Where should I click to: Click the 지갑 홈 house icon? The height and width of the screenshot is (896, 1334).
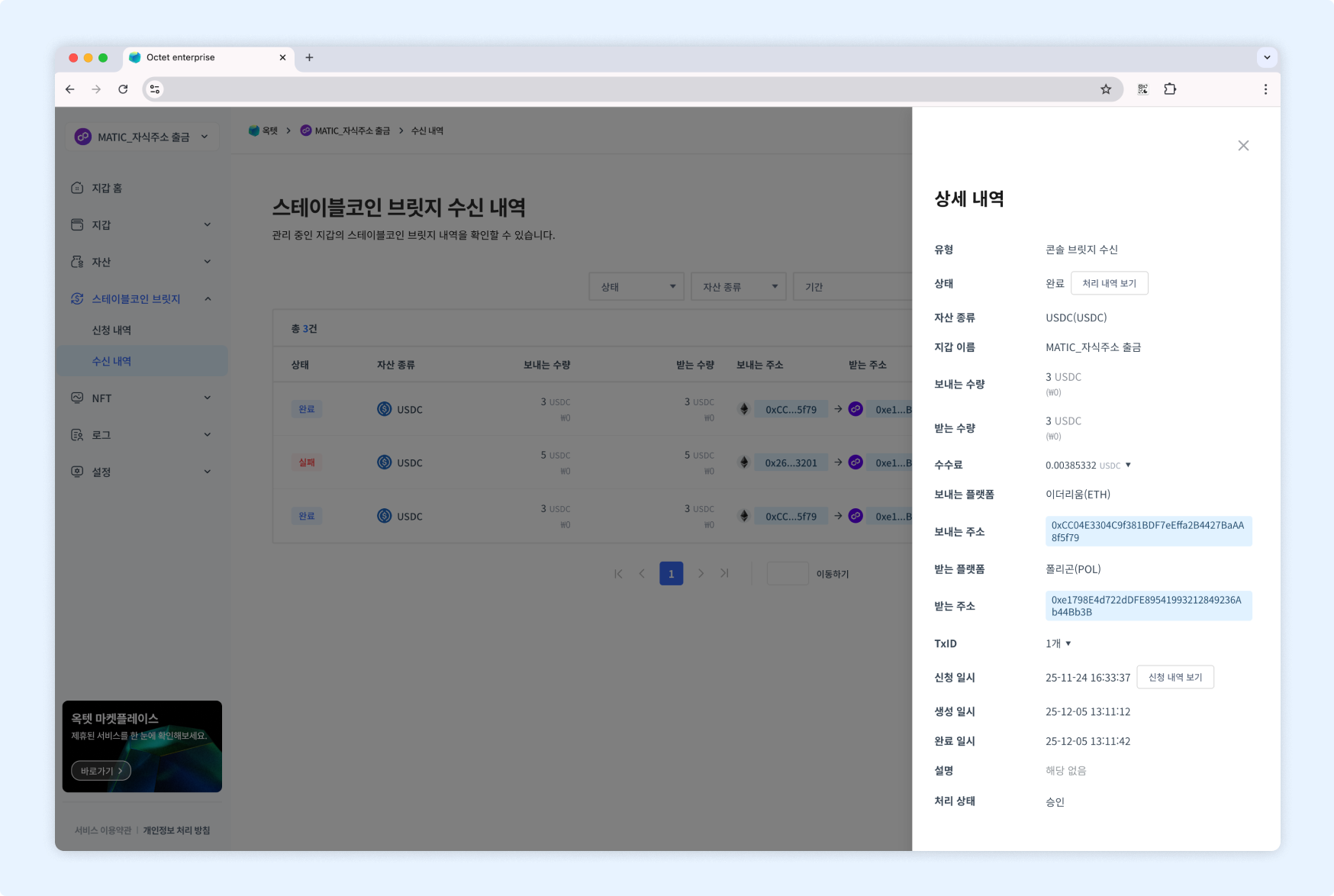click(x=77, y=188)
